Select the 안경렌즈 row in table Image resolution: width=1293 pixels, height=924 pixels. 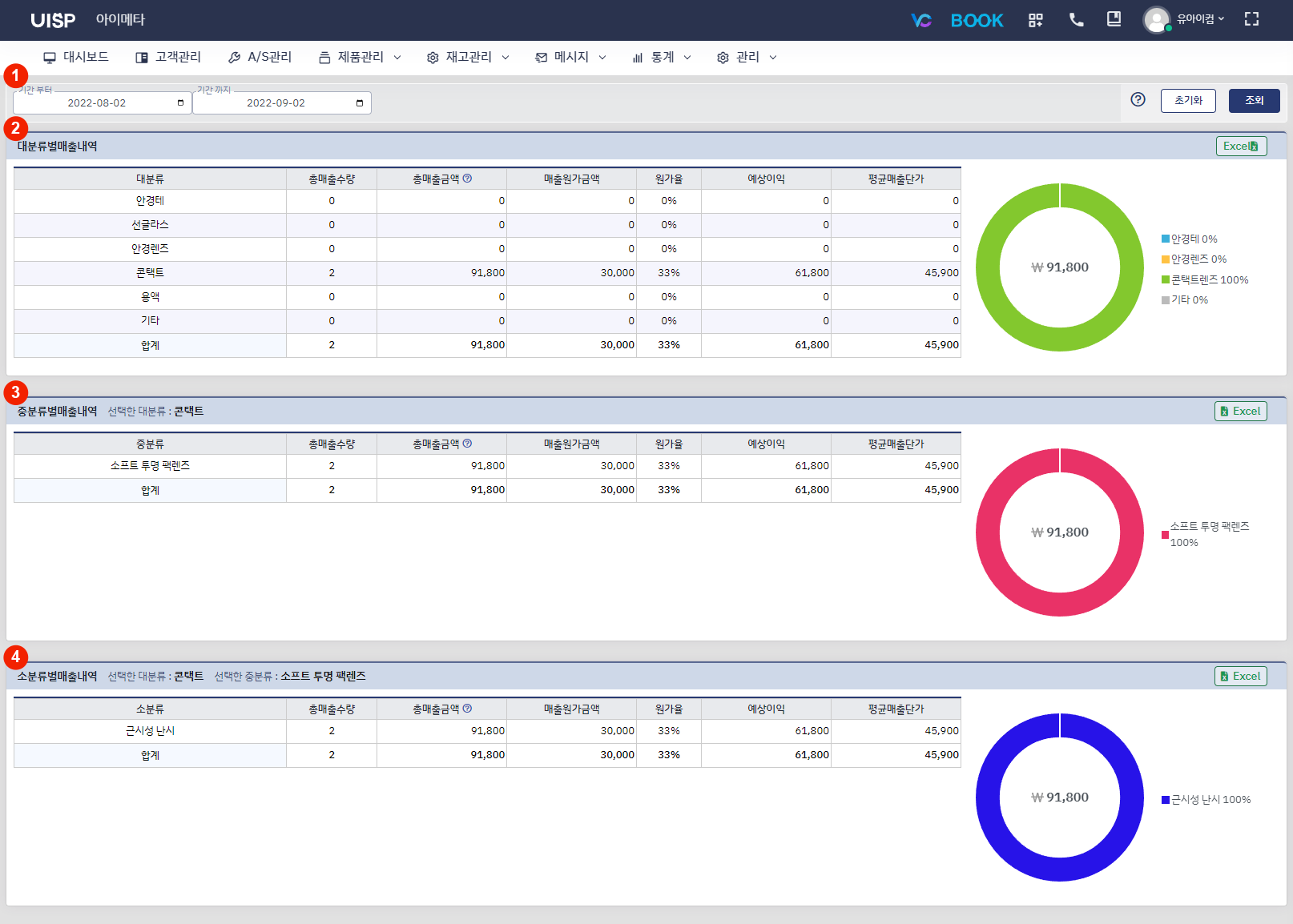487,249
